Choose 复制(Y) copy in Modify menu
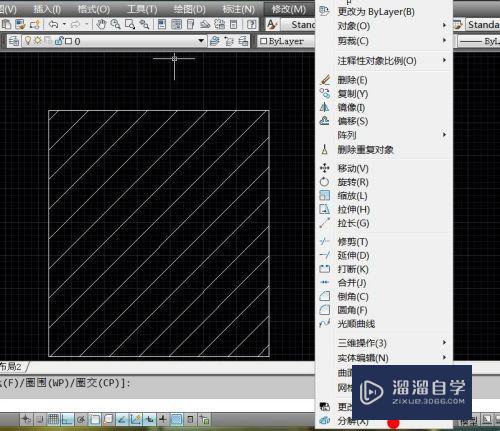Viewport: 500px width, 431px height. coord(383,94)
